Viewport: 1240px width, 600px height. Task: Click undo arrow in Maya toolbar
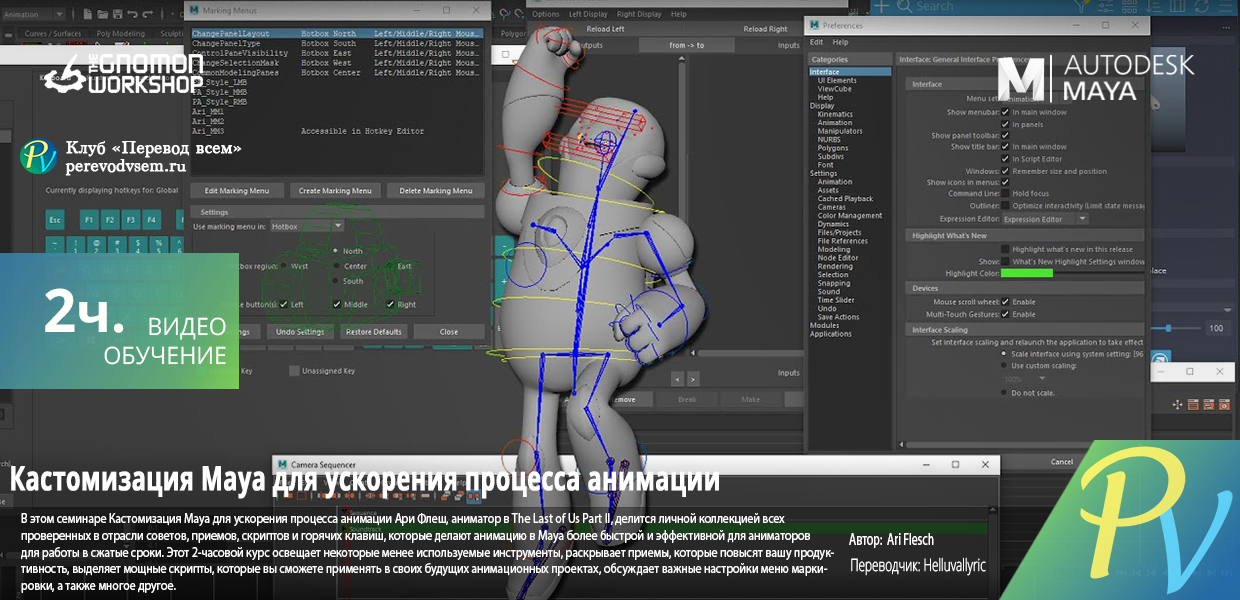133,16
